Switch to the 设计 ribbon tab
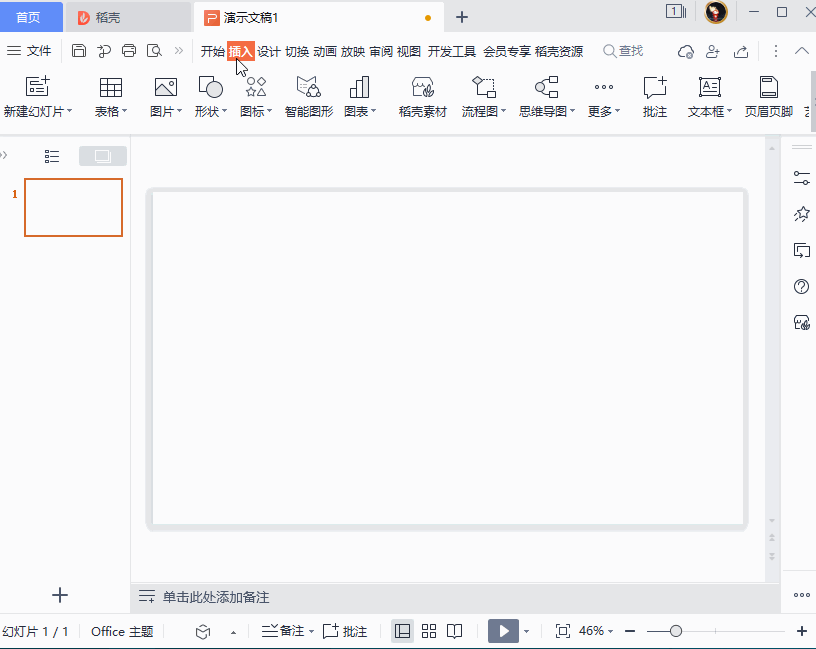 coord(269,52)
